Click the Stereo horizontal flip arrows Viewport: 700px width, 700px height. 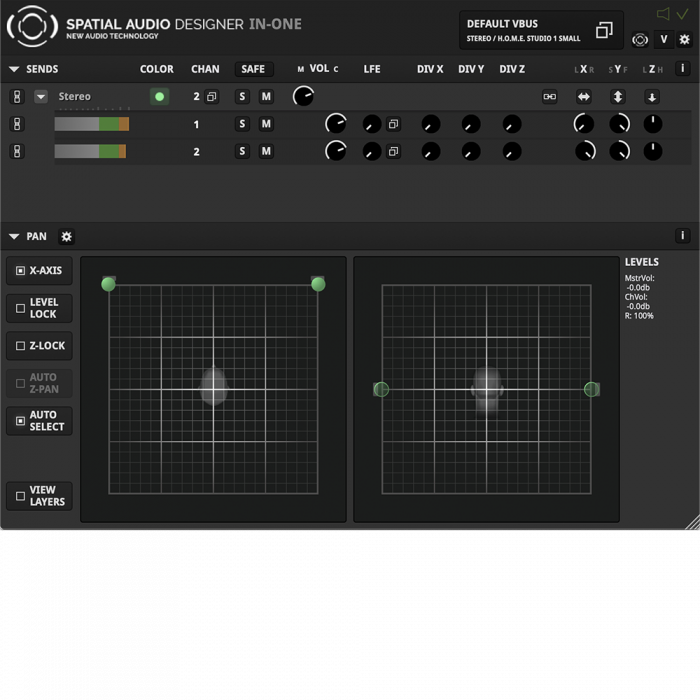coord(583,97)
